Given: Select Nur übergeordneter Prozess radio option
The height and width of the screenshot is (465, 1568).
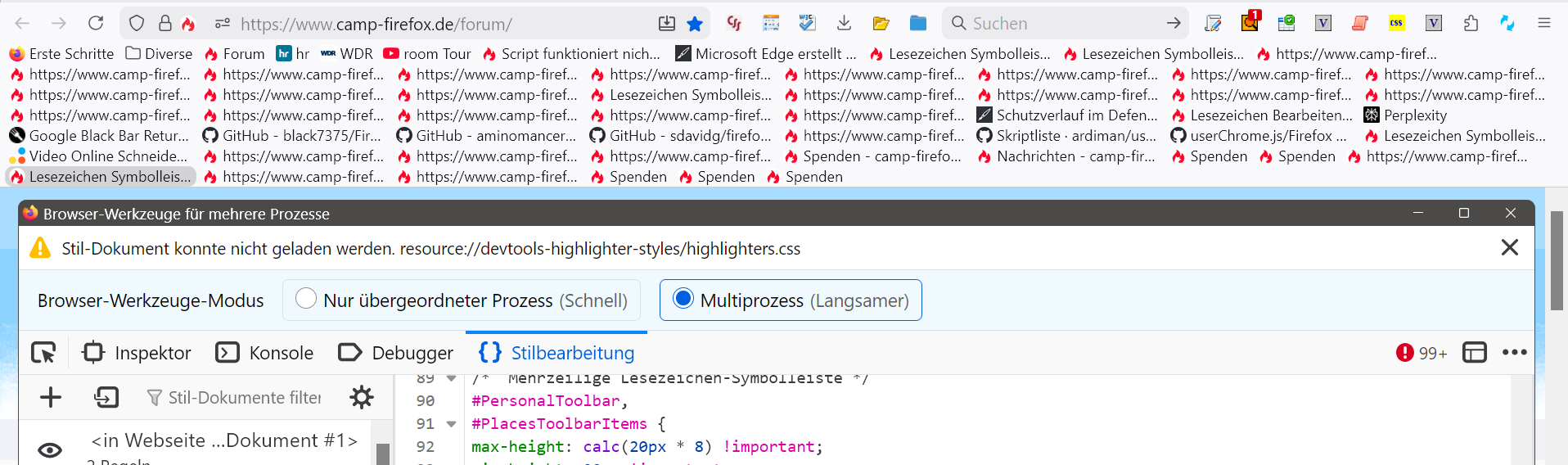Looking at the screenshot, I should pyautogui.click(x=462, y=300).
